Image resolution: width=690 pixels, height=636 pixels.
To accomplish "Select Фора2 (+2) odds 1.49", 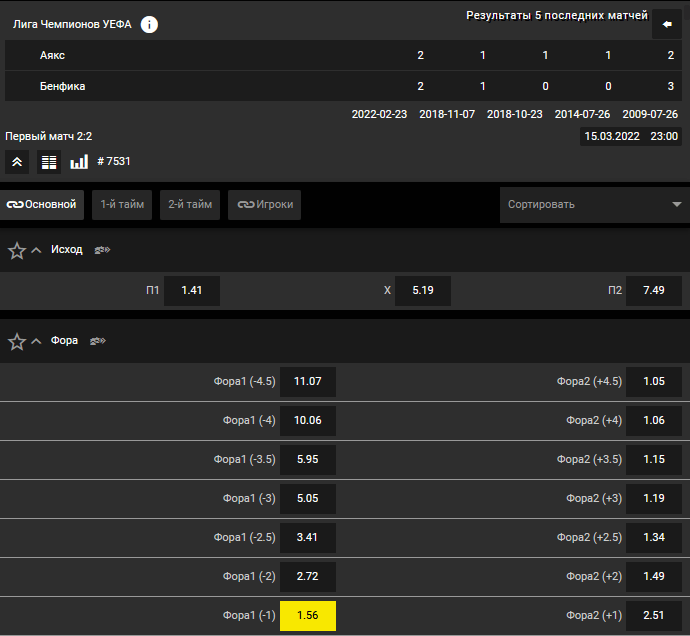I will (654, 577).
